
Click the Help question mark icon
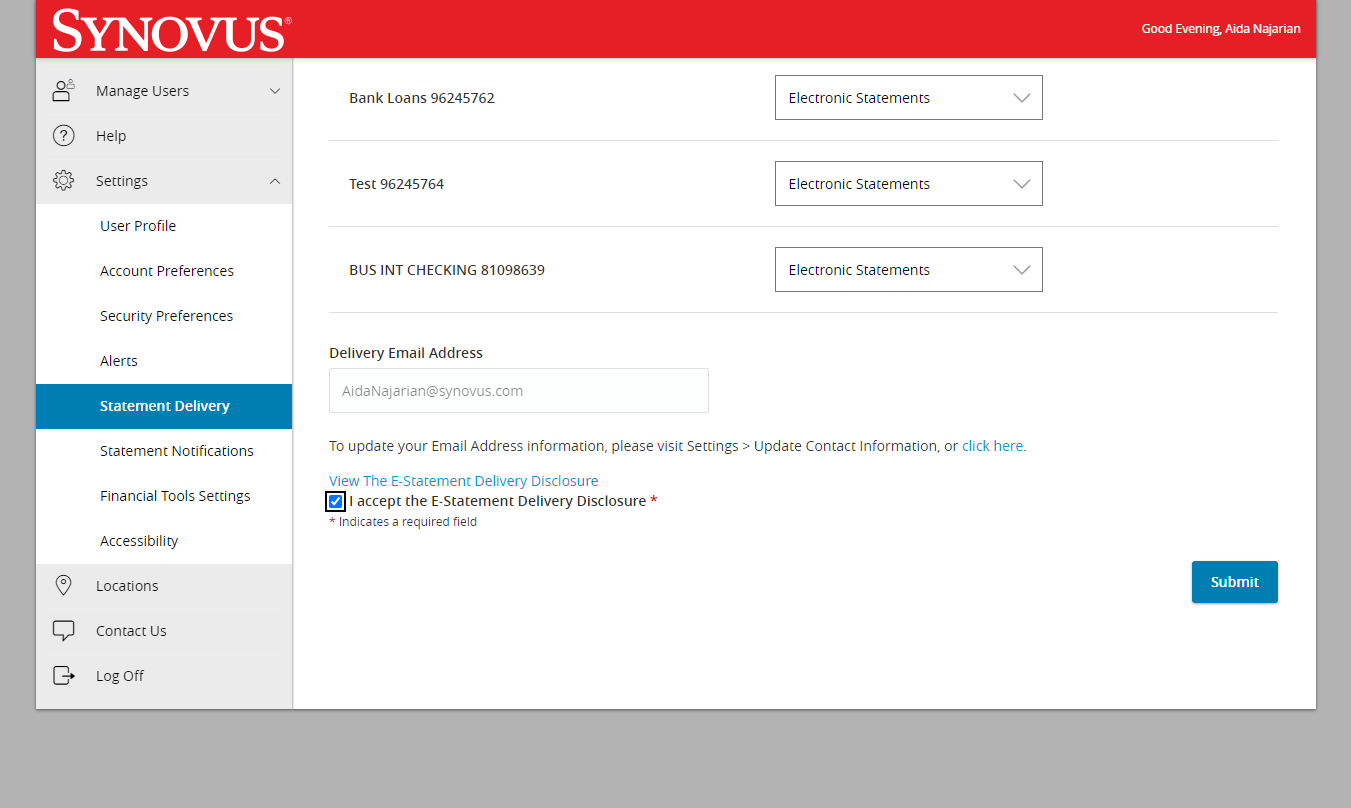click(x=64, y=136)
